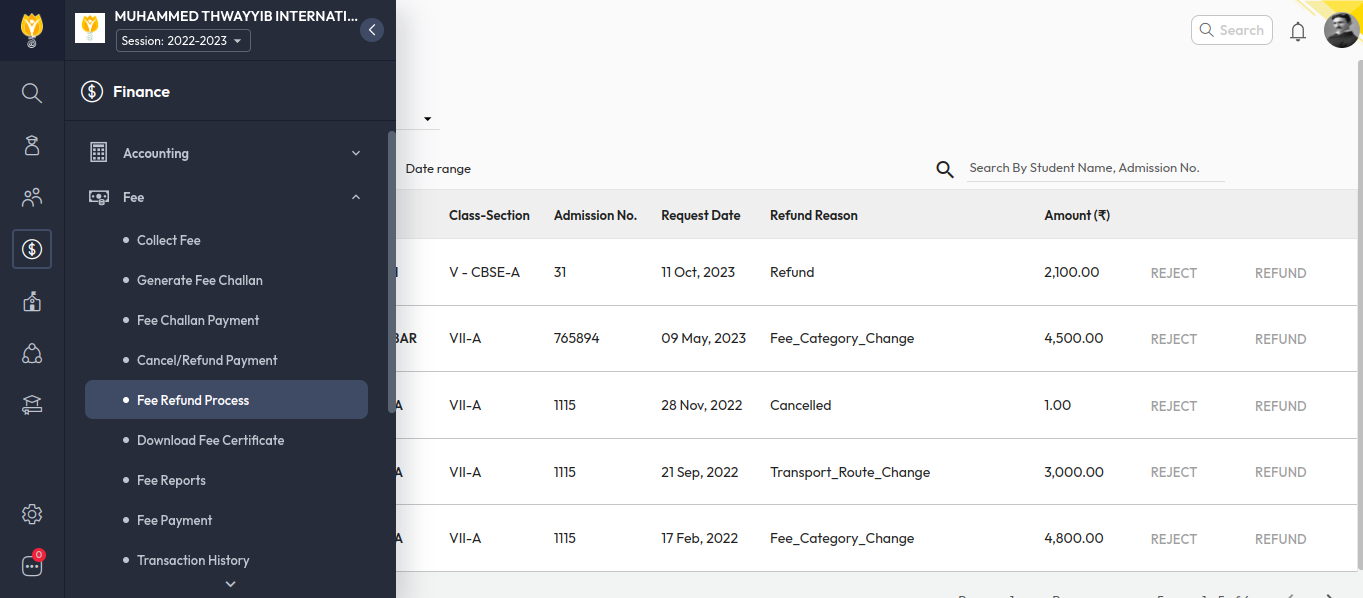Open the people group icon in sidebar
The width and height of the screenshot is (1363, 598).
pos(32,197)
